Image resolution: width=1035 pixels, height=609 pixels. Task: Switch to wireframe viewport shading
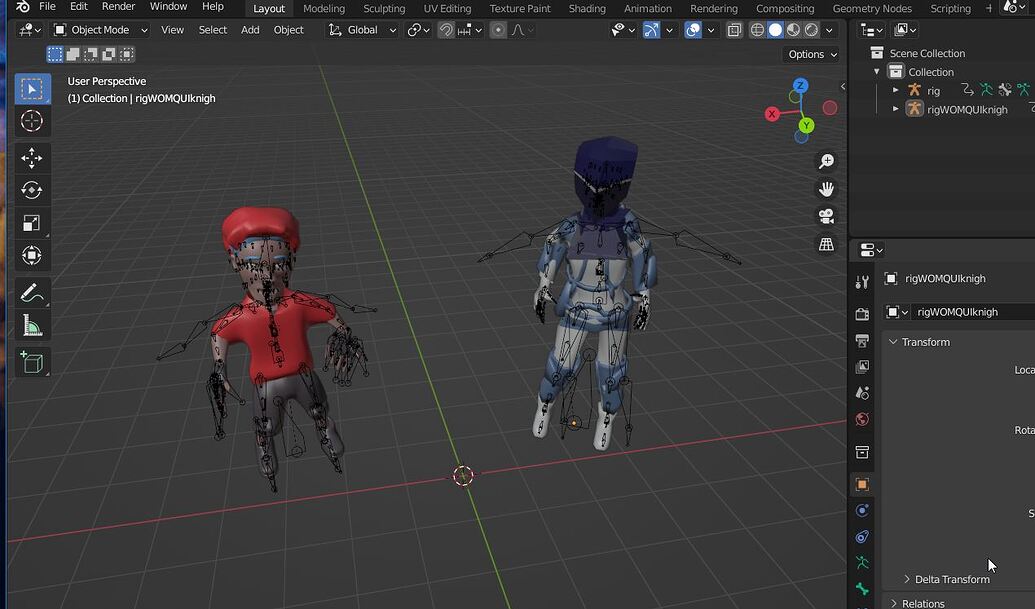[x=757, y=30]
